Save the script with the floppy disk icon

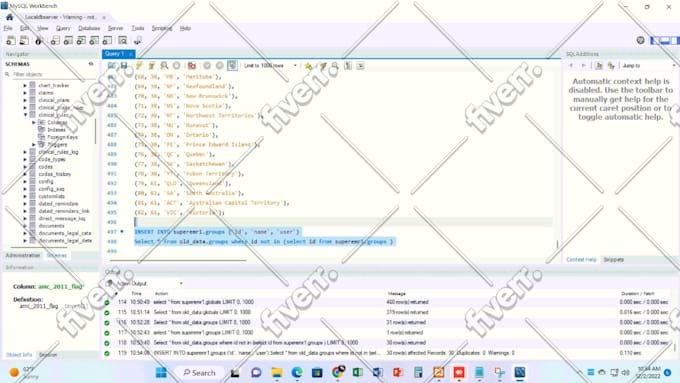pos(124,65)
